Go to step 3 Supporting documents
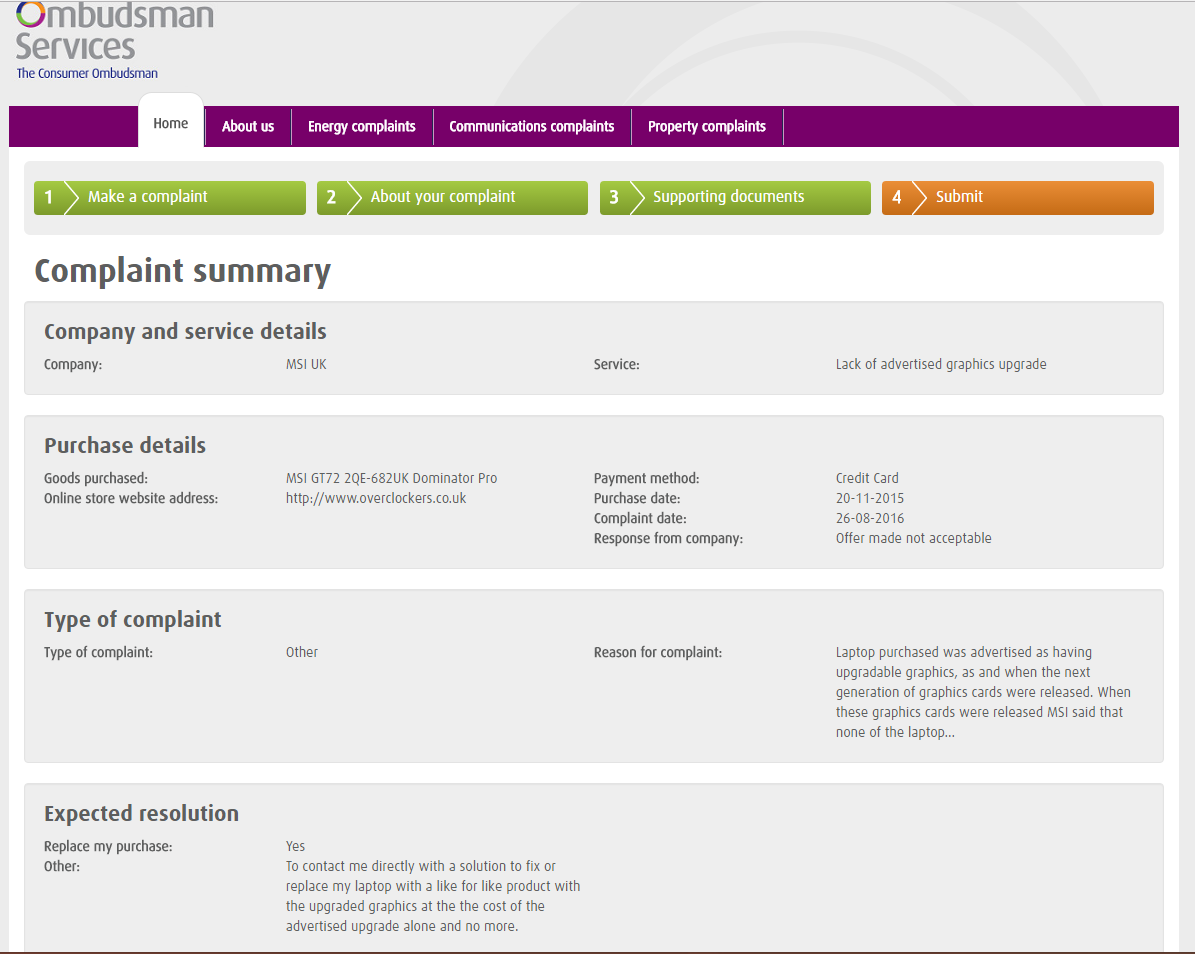Screen dimensions: 1195x954 click(x=735, y=197)
